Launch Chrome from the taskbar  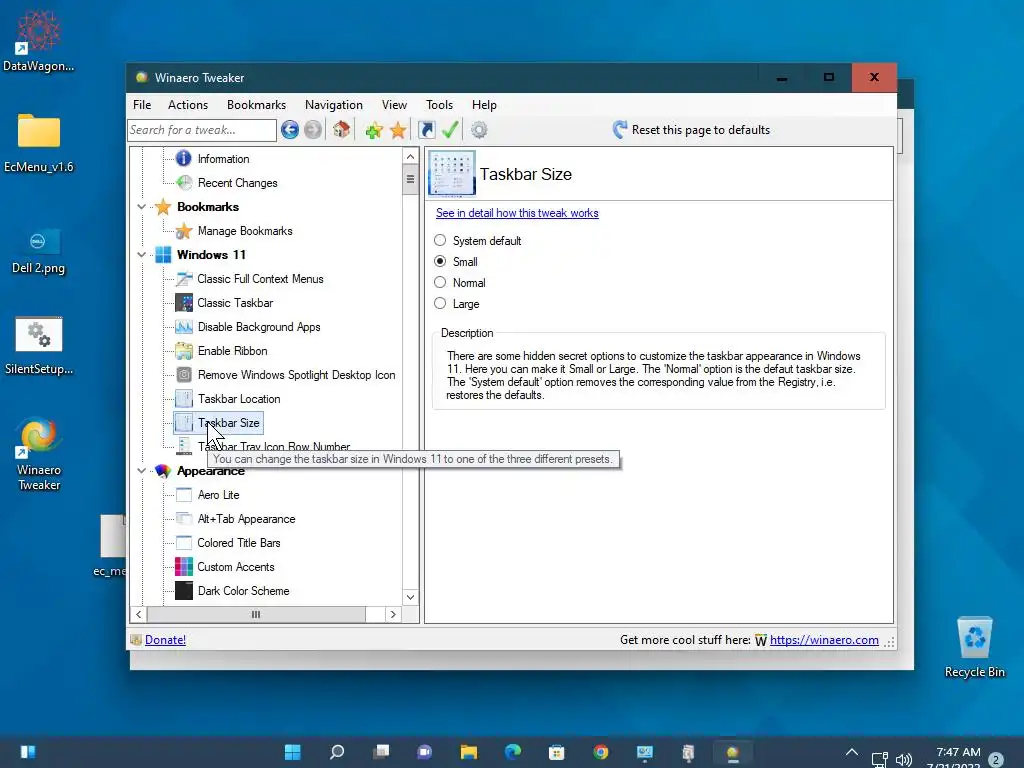tap(600, 752)
